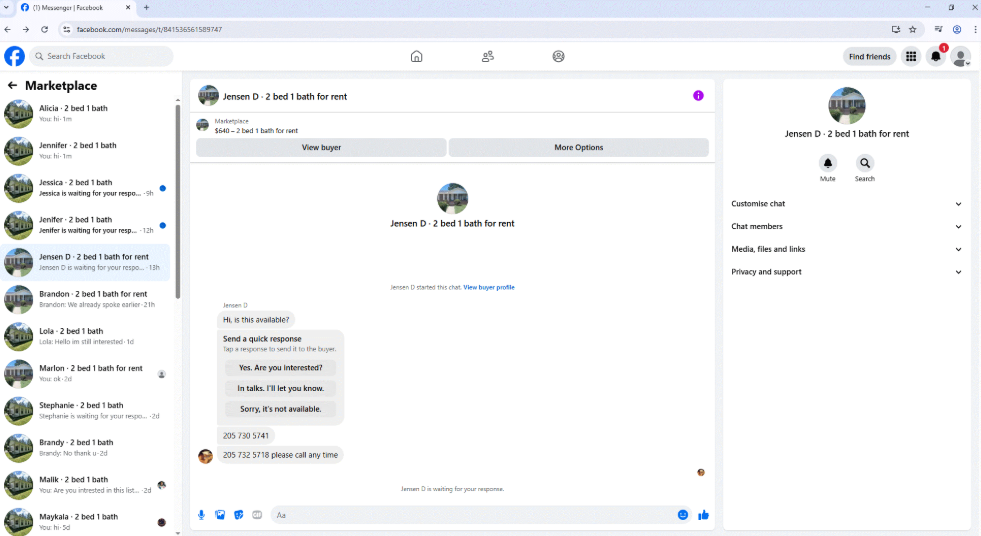981x536 pixels.
Task: Click the listing thumbnail in right panel
Action: (x=846, y=106)
